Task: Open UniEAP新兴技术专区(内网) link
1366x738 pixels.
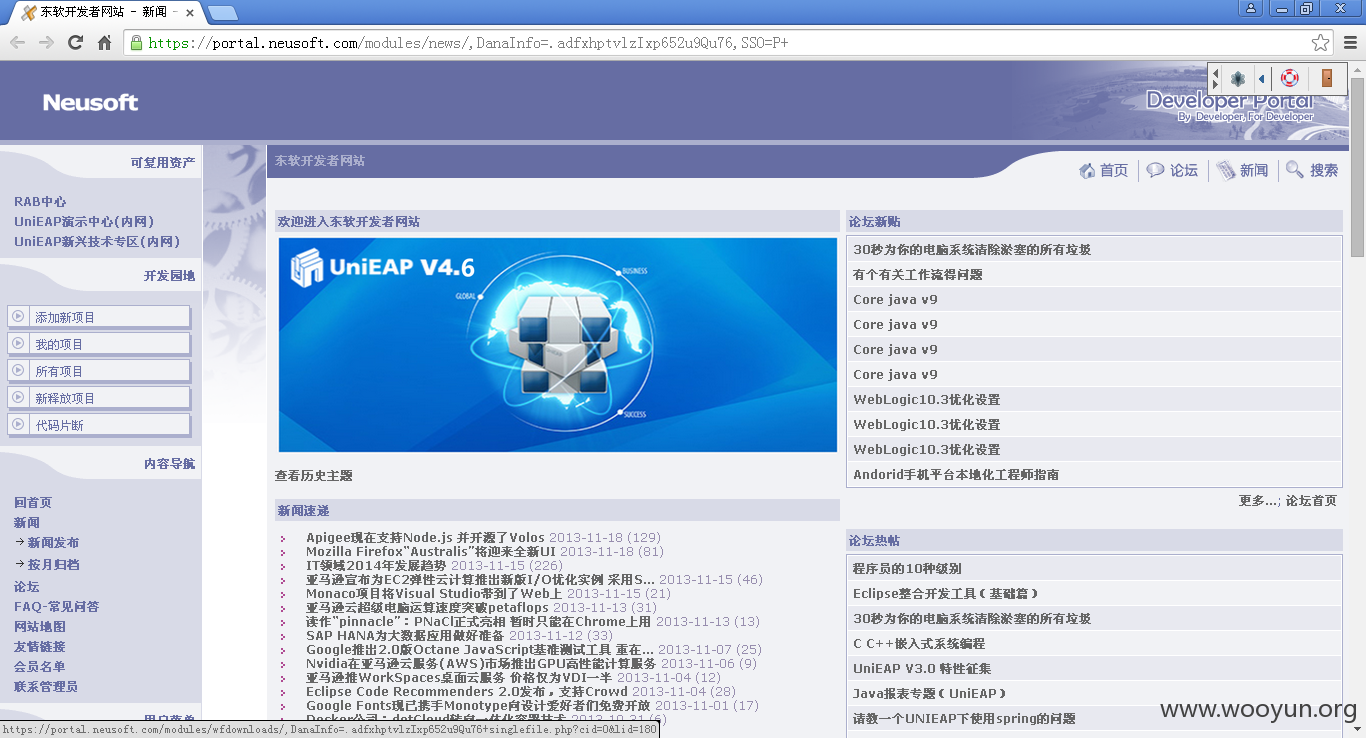Action: [97, 241]
